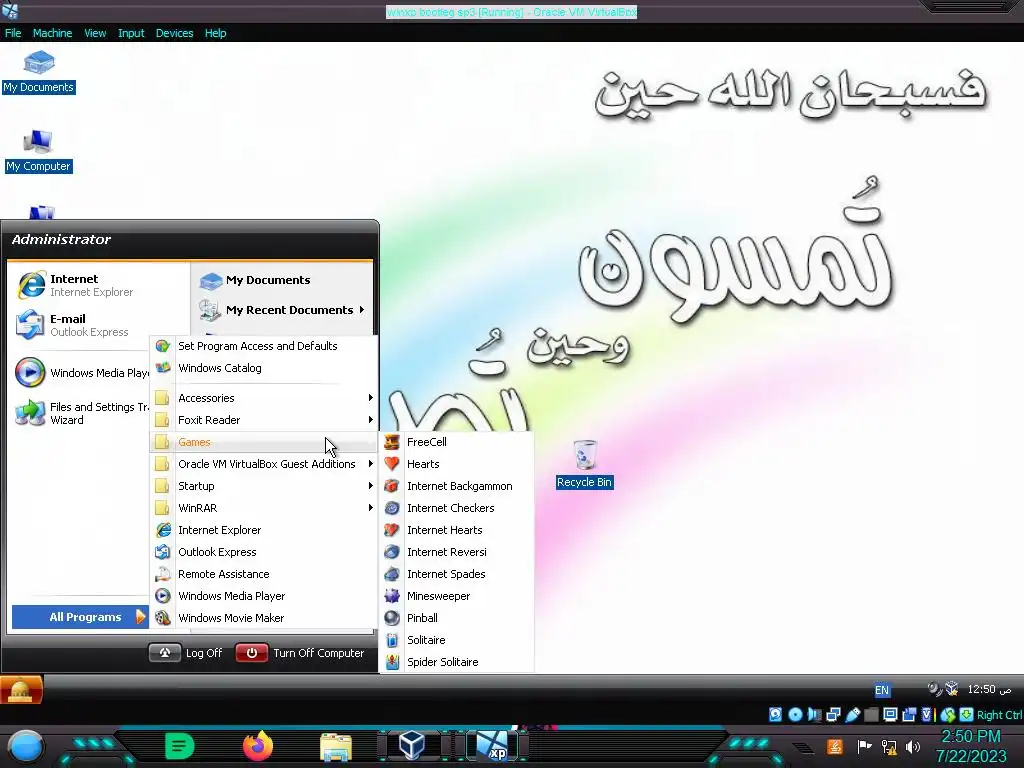
Task: Expand the Startup folder
Action: point(264,486)
